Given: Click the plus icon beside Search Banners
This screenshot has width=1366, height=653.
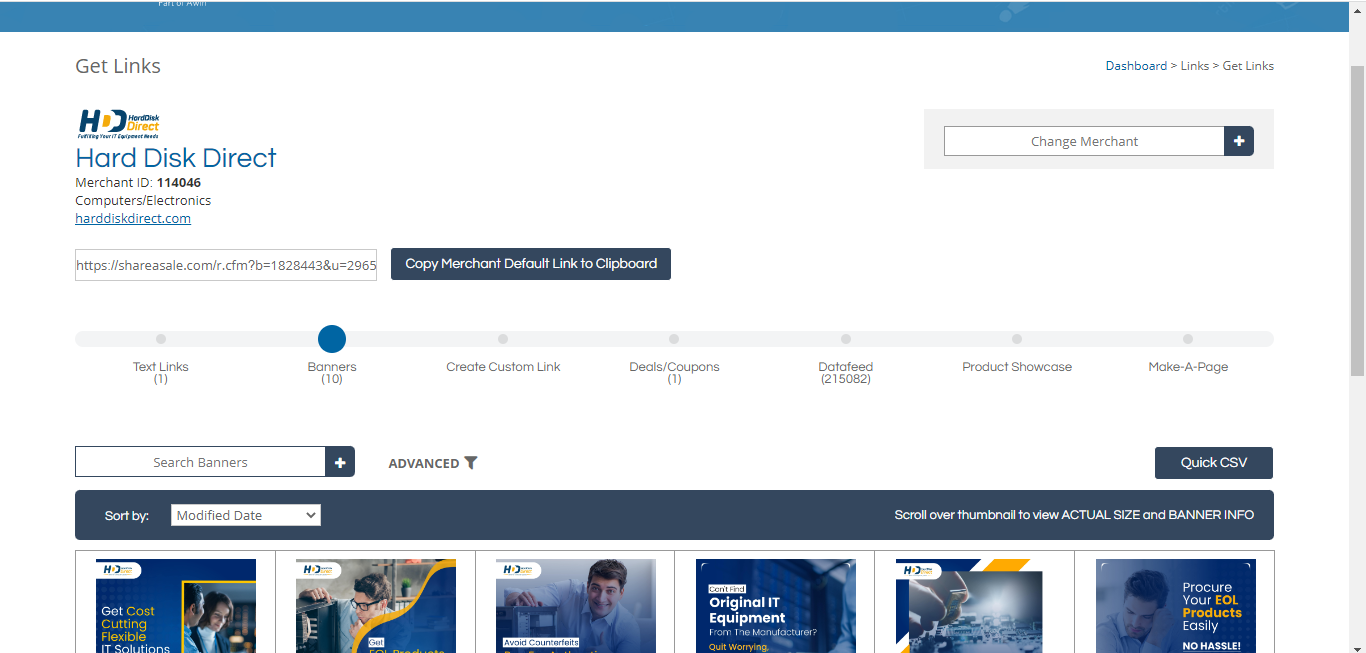Looking at the screenshot, I should coord(340,462).
